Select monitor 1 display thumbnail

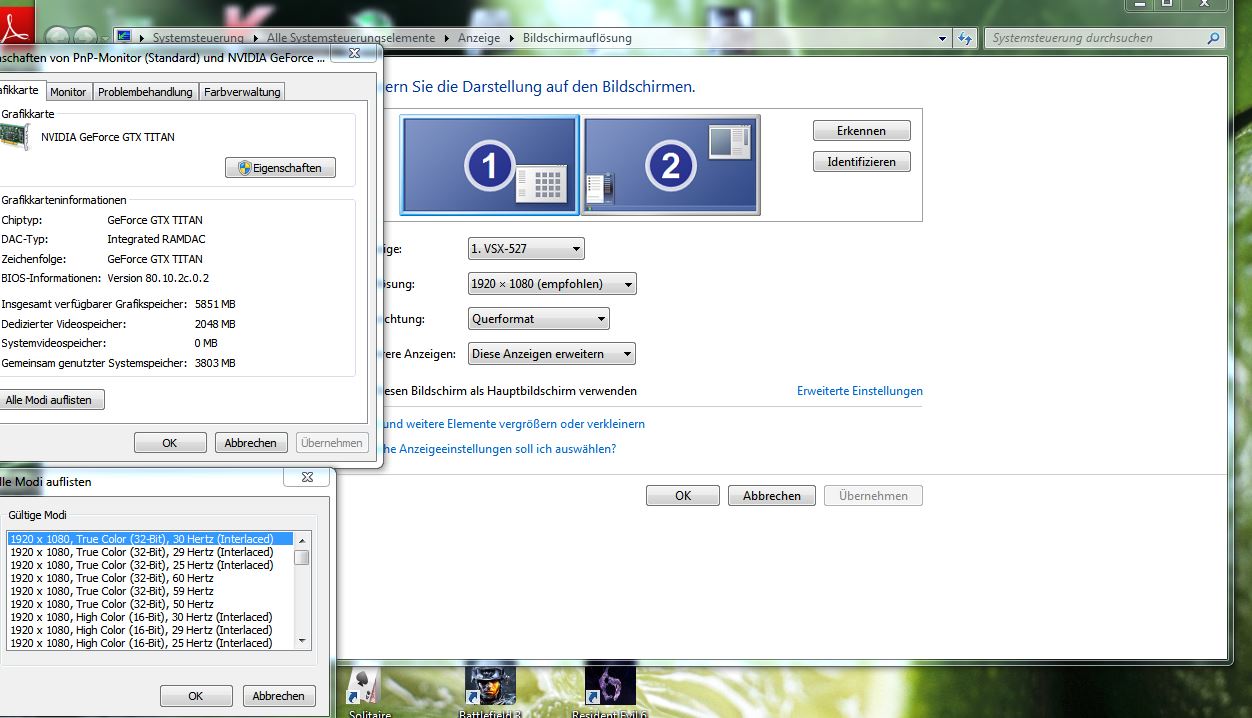pyautogui.click(x=490, y=165)
